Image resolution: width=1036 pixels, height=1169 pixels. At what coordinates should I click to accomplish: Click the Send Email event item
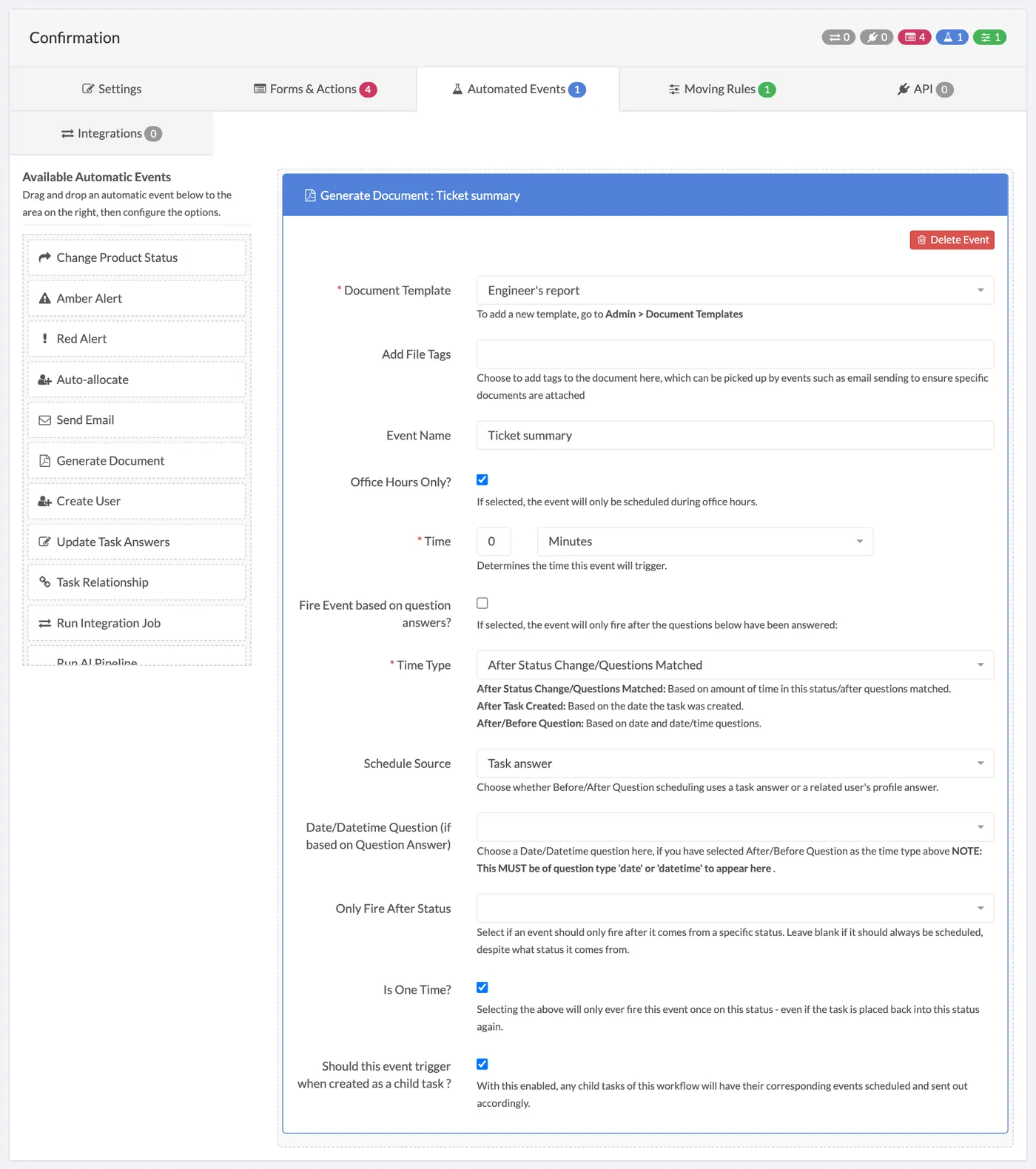[x=137, y=420]
